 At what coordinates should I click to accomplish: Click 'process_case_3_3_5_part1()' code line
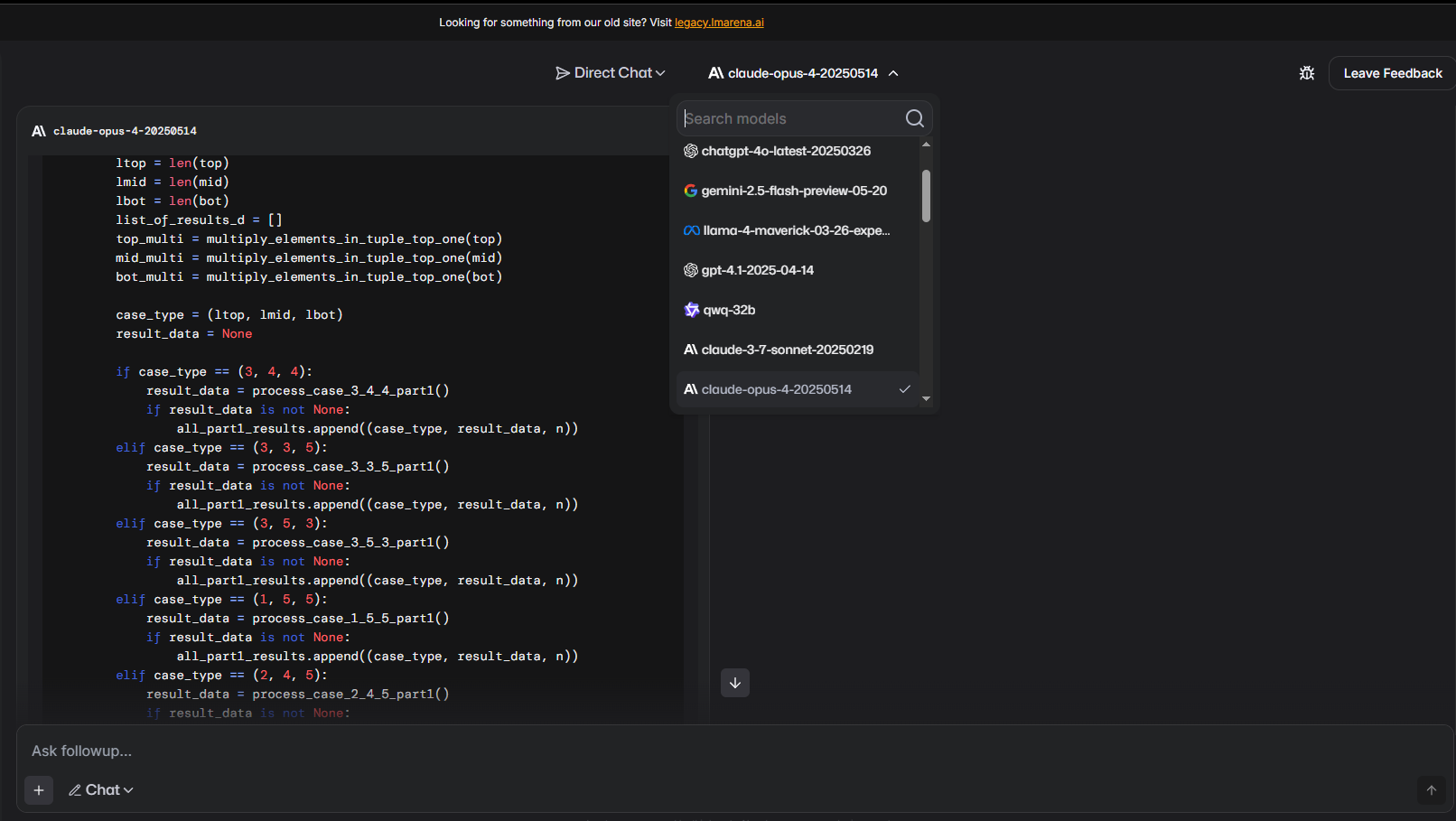298,467
